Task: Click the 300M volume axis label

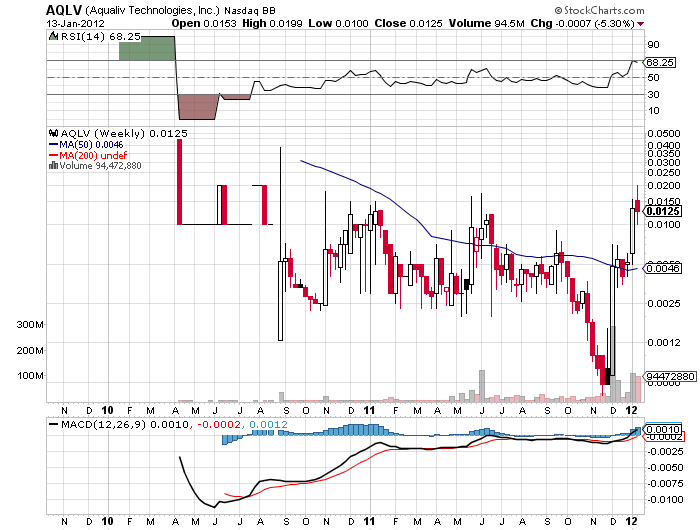Action: pos(30,325)
